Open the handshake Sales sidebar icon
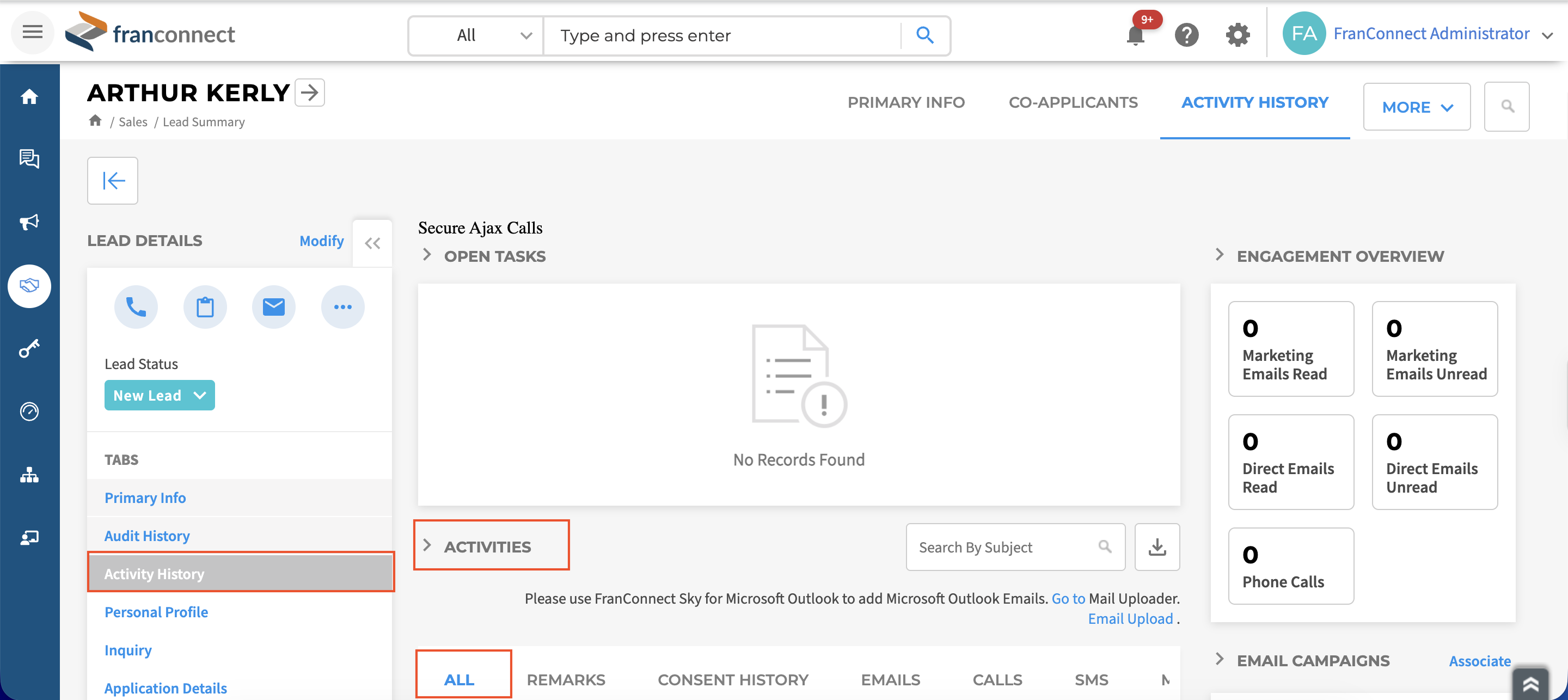This screenshot has height=700, width=1568. pyautogui.click(x=29, y=285)
